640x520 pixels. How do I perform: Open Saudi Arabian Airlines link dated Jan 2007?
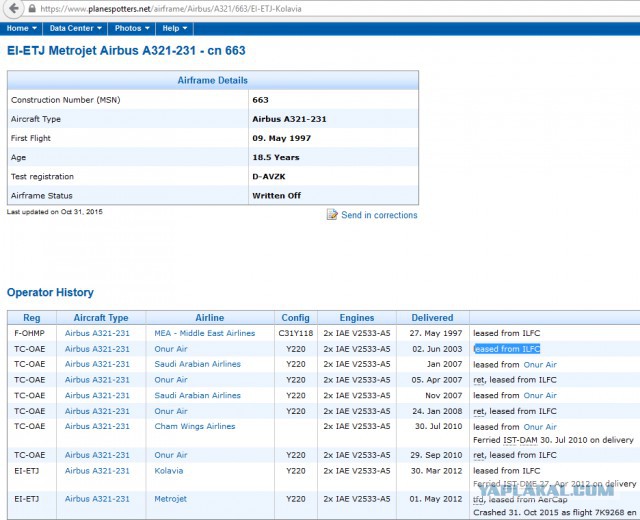coord(198,364)
